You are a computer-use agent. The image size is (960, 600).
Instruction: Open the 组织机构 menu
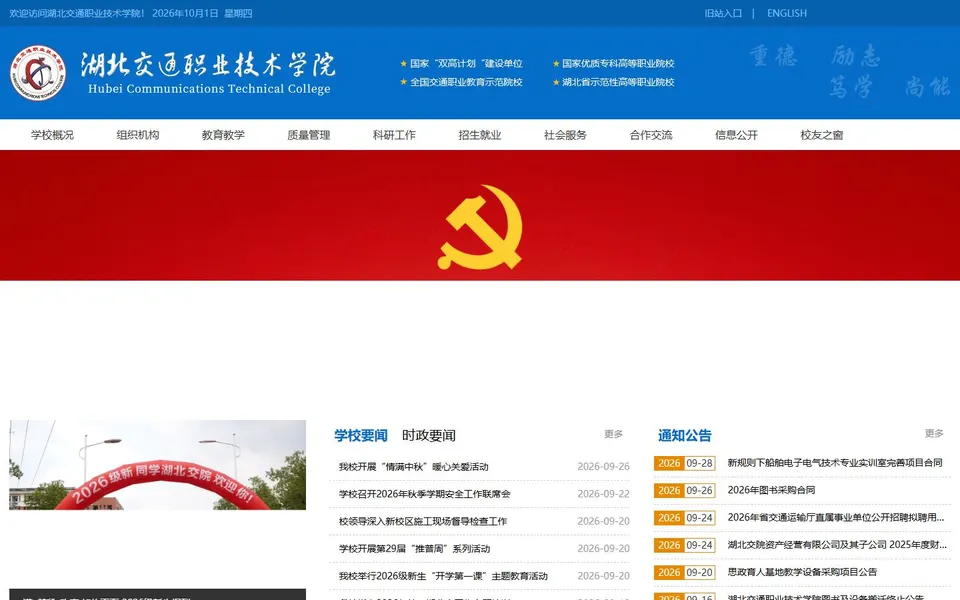(x=138, y=135)
